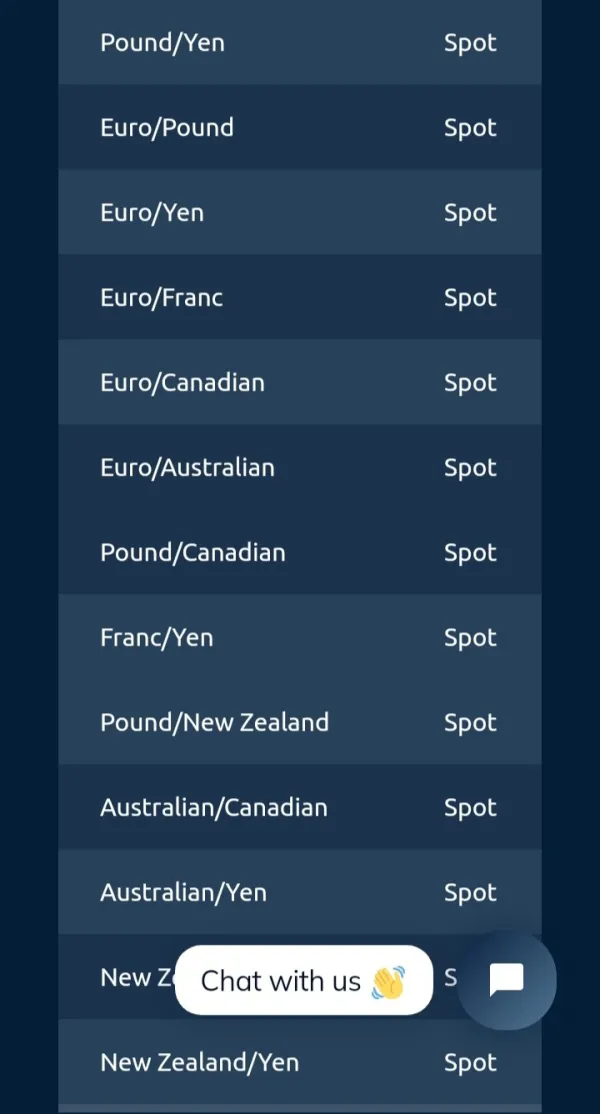
Task: Select the Australian/Canadian pair
Action: tap(213, 808)
